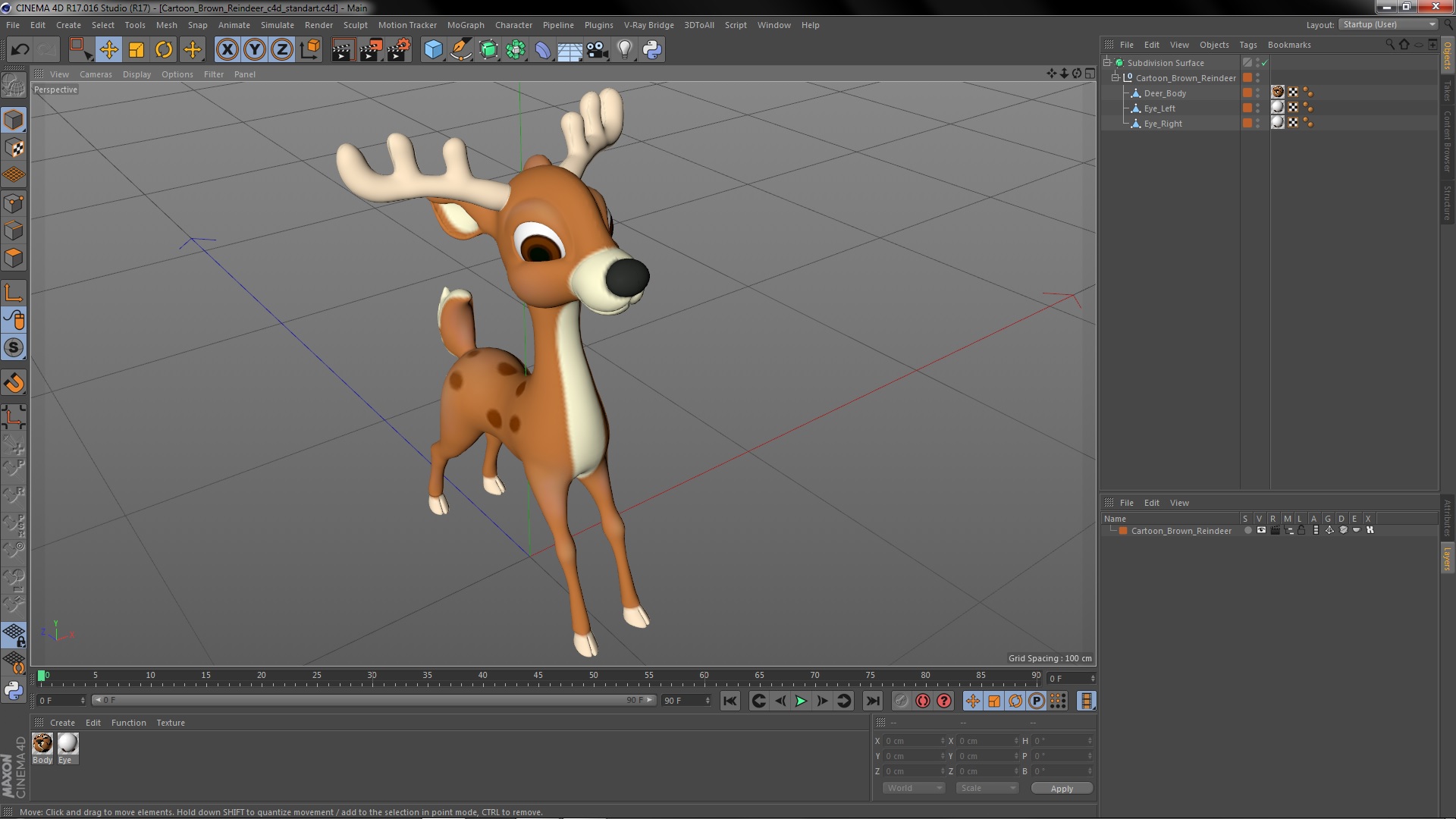Go to start of animation
1456x819 pixels.
[730, 701]
